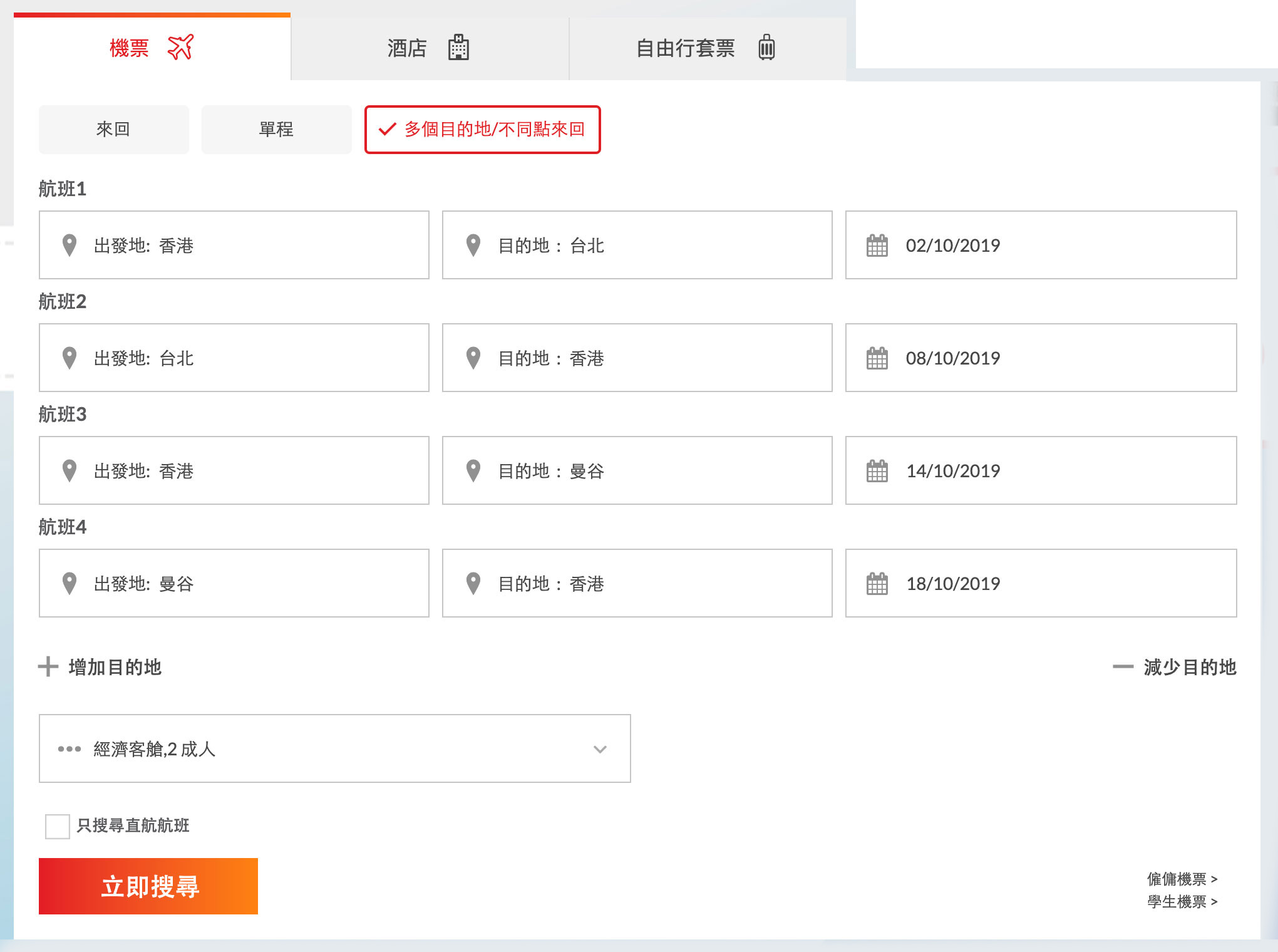Switch to the 酒店 tab
The height and width of the screenshot is (952, 1278).
click(x=429, y=48)
